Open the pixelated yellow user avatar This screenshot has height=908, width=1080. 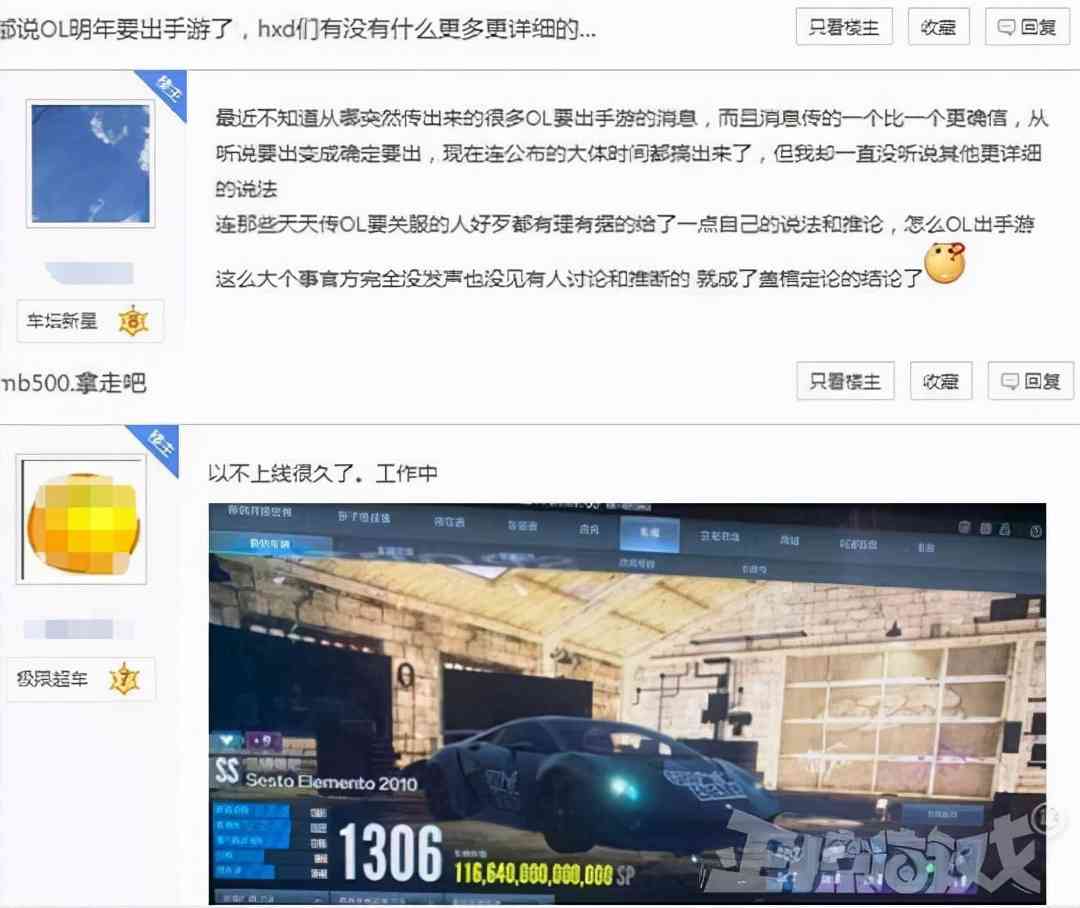[81, 519]
